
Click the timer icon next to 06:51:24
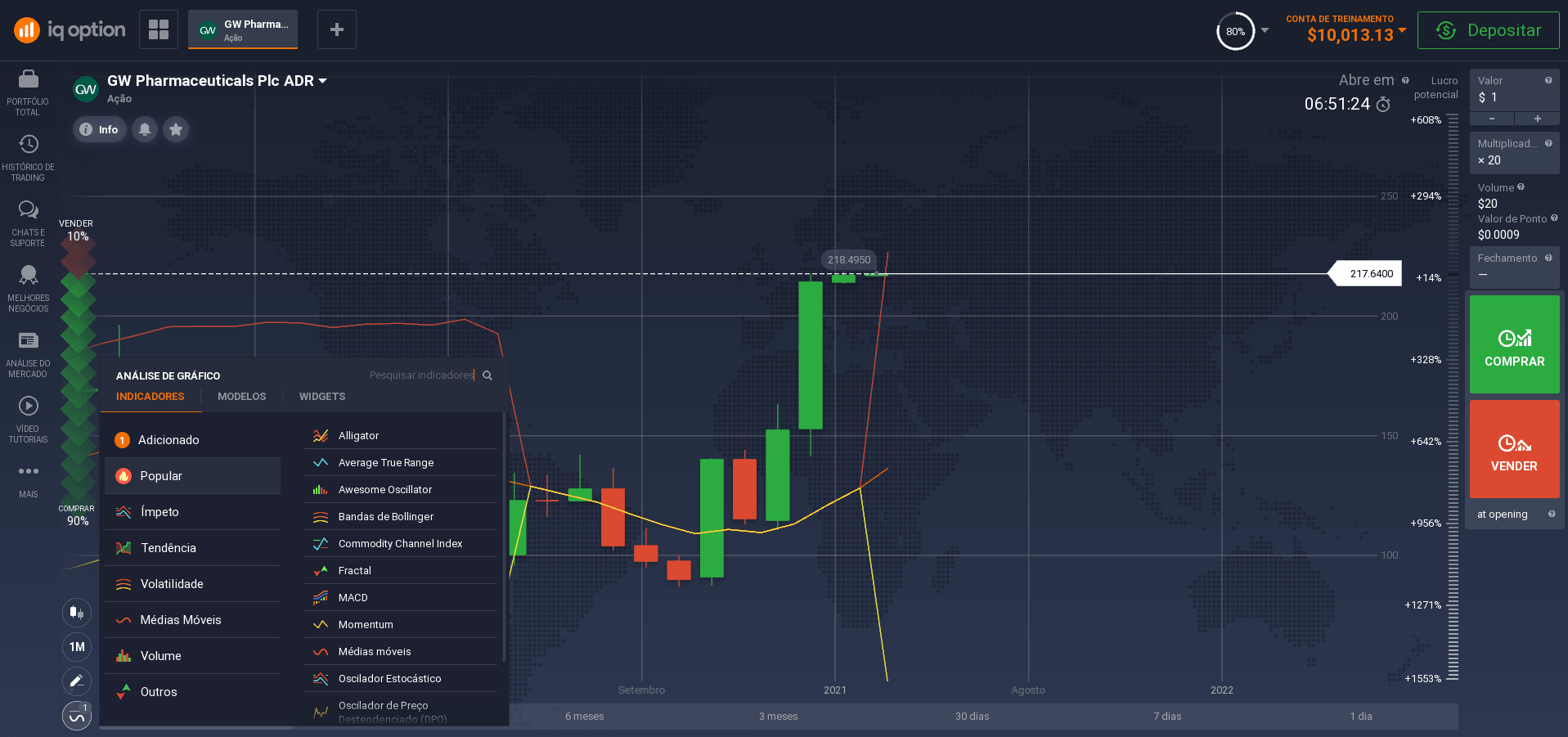click(1383, 104)
